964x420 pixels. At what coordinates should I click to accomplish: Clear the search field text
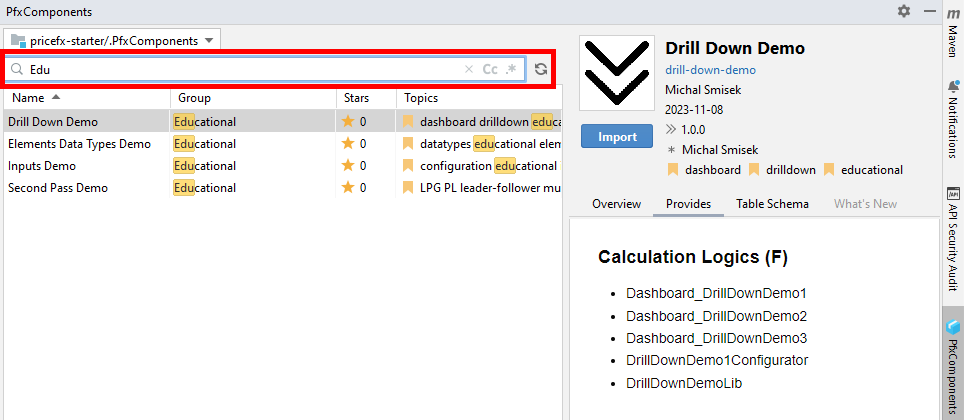coord(469,69)
